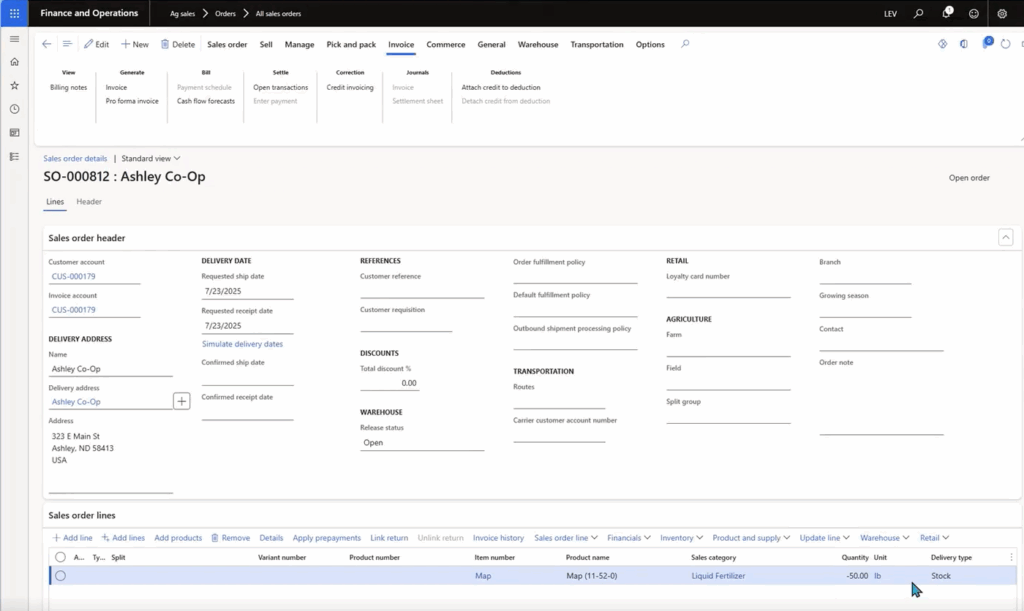Click Delete in the action pane
Screen dimensions: 1024x611
[178, 44]
